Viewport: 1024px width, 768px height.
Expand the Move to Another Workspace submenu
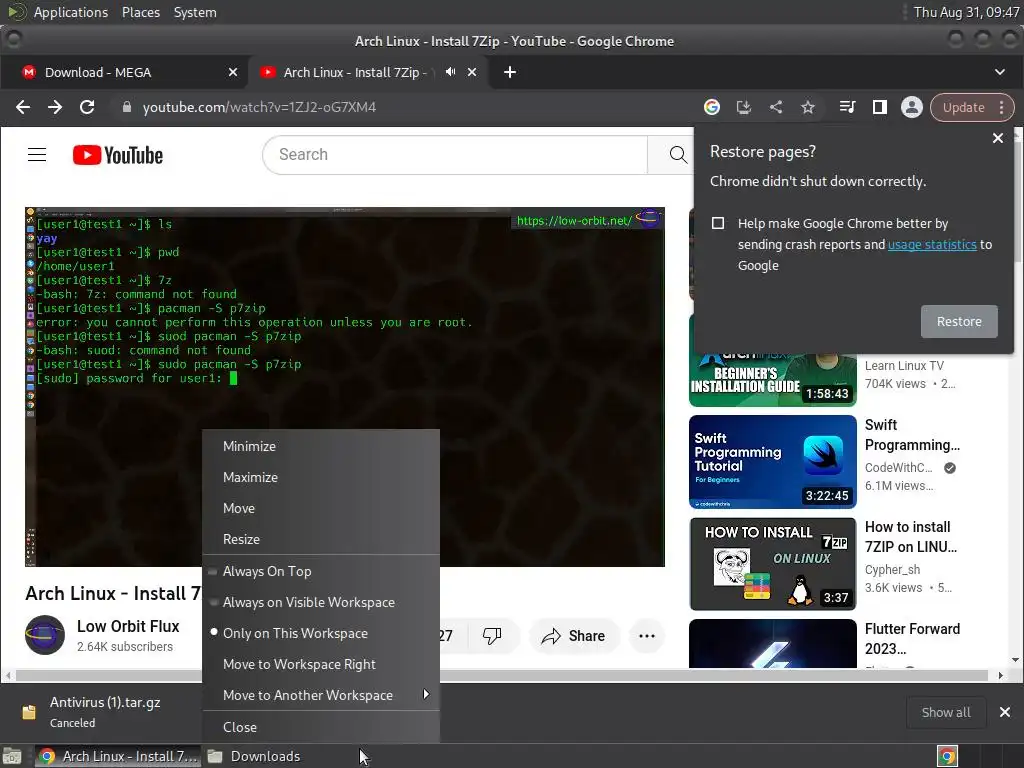pyautogui.click(x=321, y=695)
